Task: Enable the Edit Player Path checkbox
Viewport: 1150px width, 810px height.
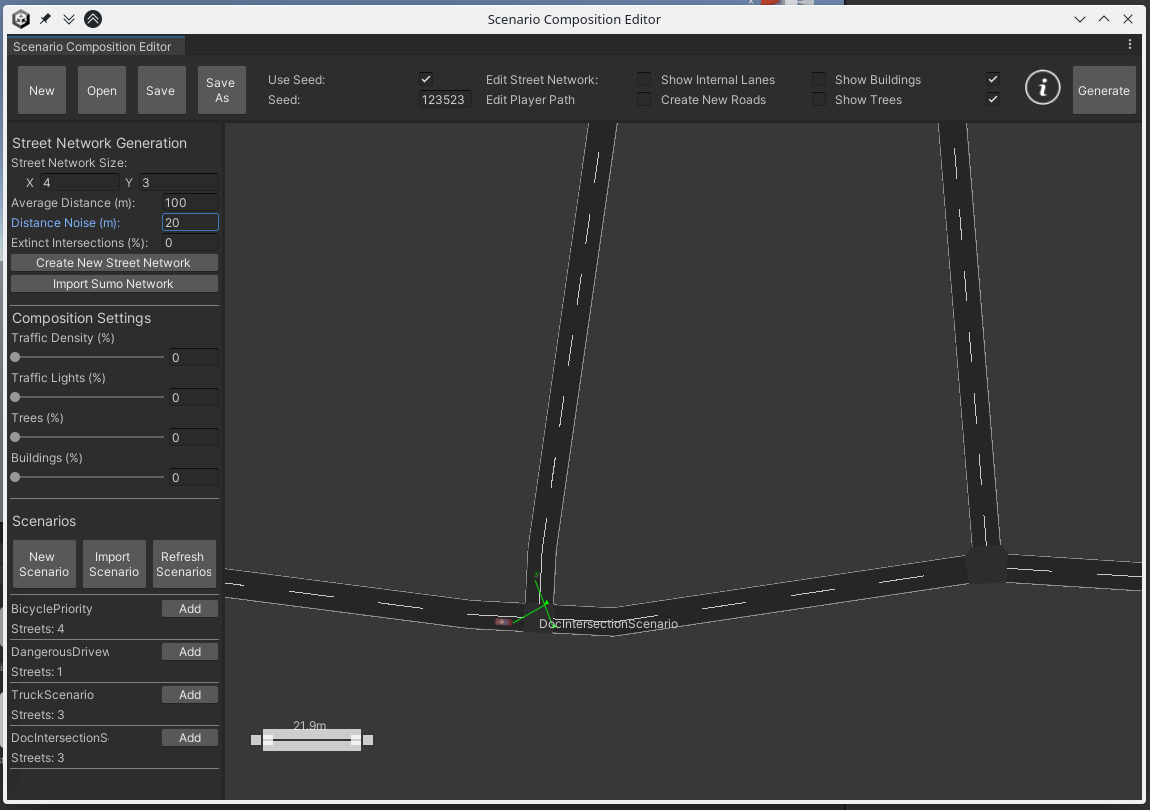Action: coord(644,99)
